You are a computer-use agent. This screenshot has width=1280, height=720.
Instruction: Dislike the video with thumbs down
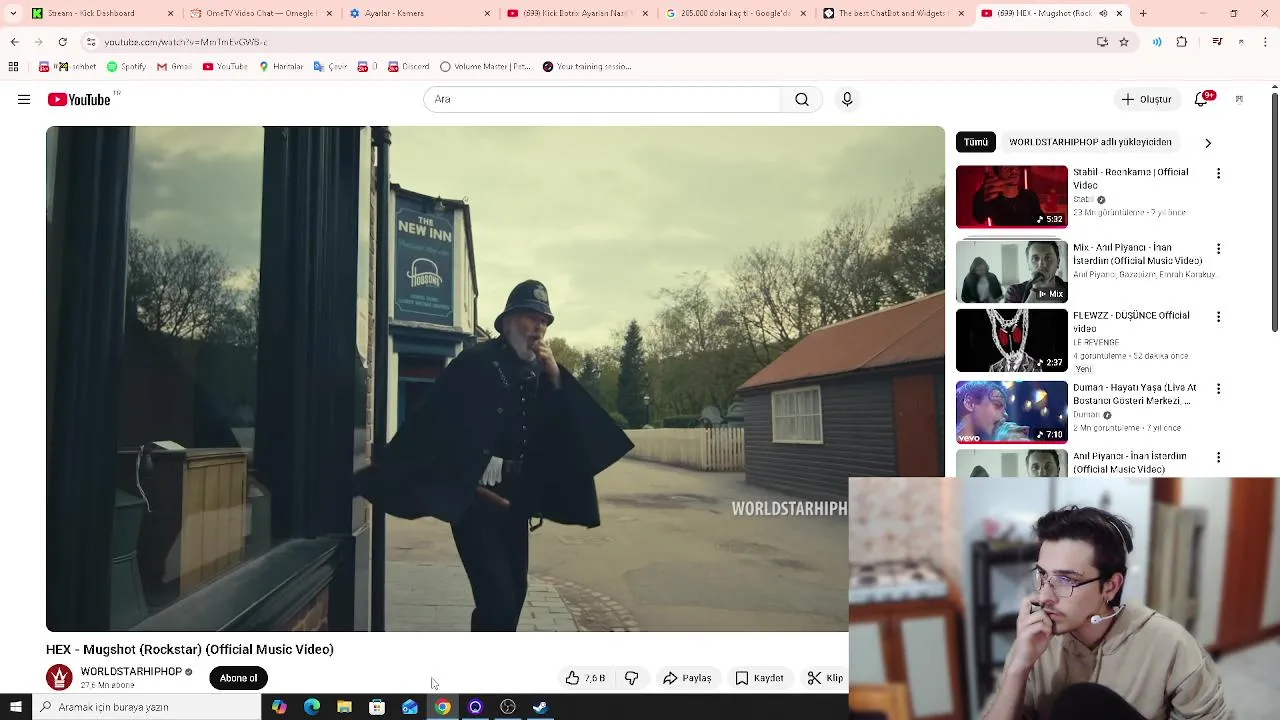click(x=631, y=678)
